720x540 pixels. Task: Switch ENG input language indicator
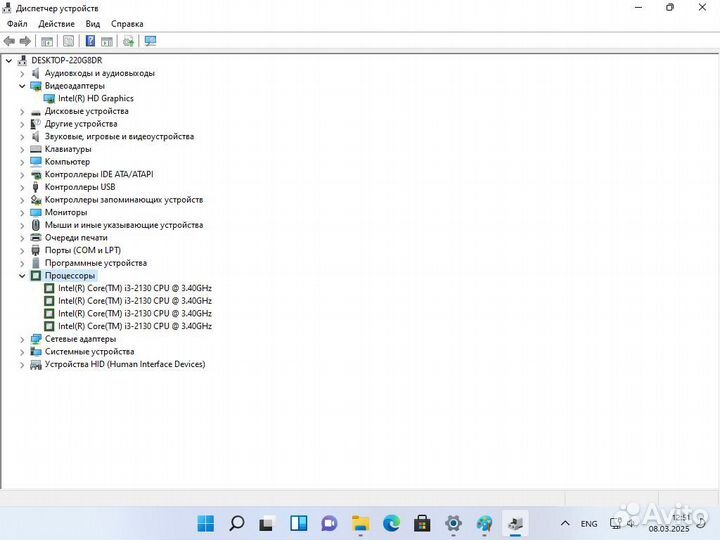[x=589, y=524]
